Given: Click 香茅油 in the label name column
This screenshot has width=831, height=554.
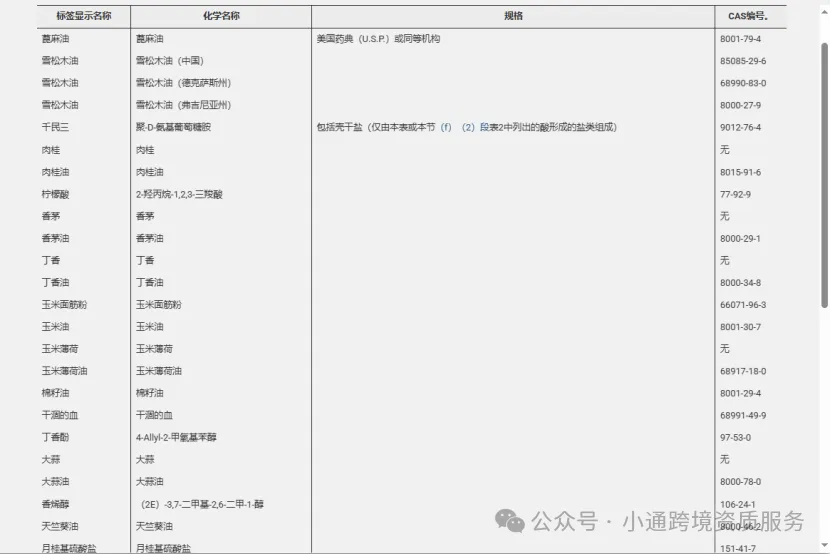Looking at the screenshot, I should click(55, 239).
